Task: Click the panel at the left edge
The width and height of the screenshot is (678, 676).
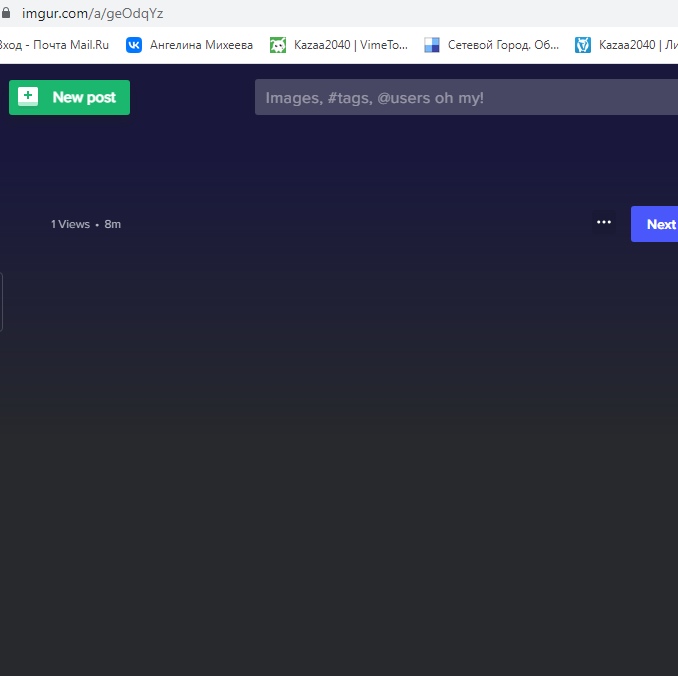Action: click(1, 301)
